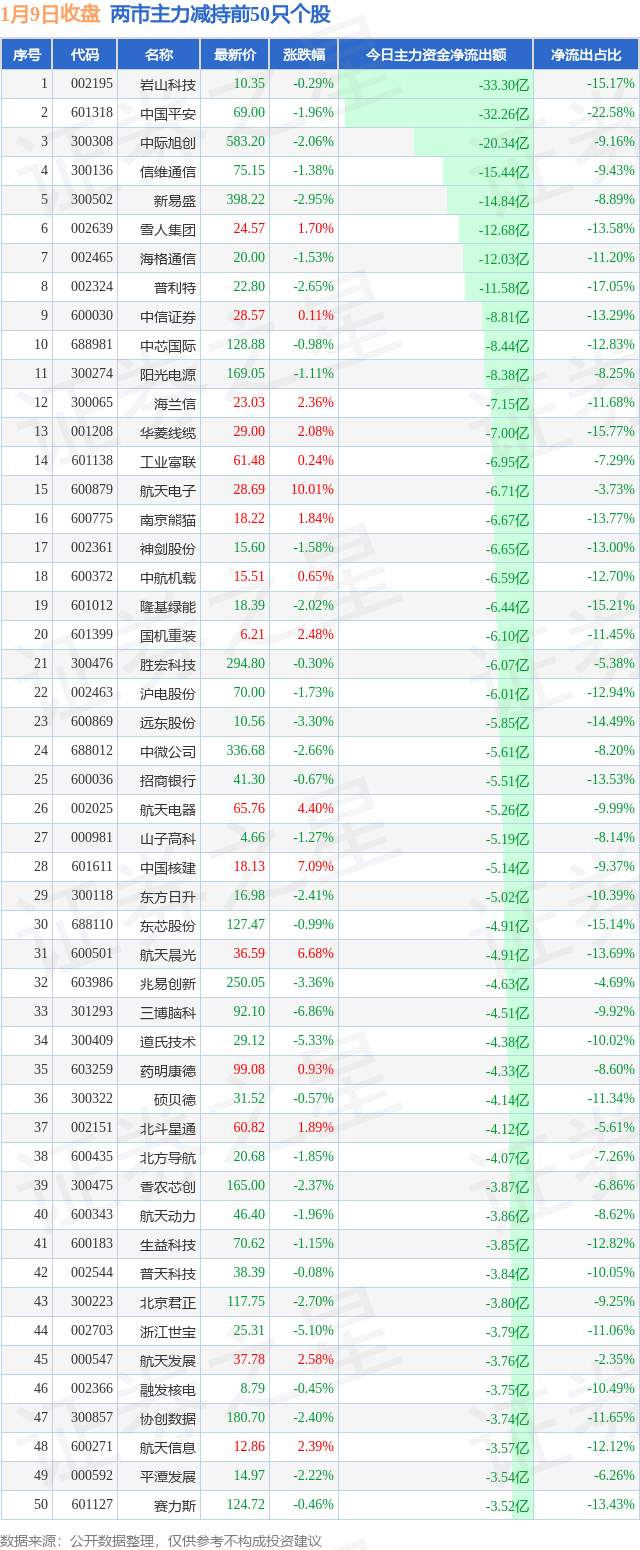Select stock name 普天科技
This screenshot has height=1550, width=640.
pos(169,1273)
